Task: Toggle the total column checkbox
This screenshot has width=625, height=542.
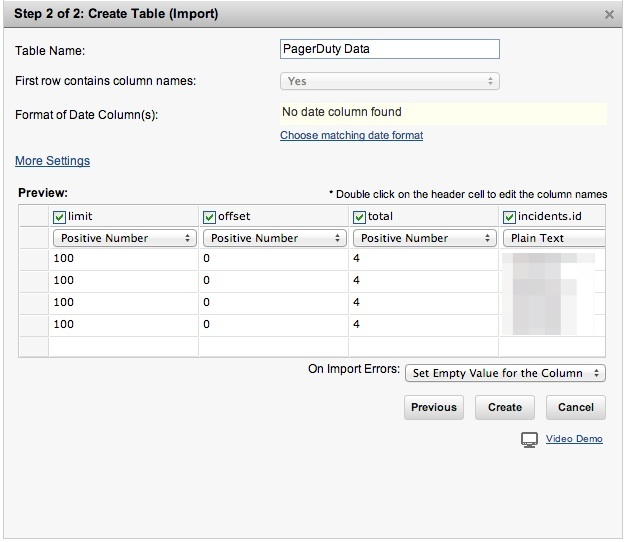Action: [359, 217]
